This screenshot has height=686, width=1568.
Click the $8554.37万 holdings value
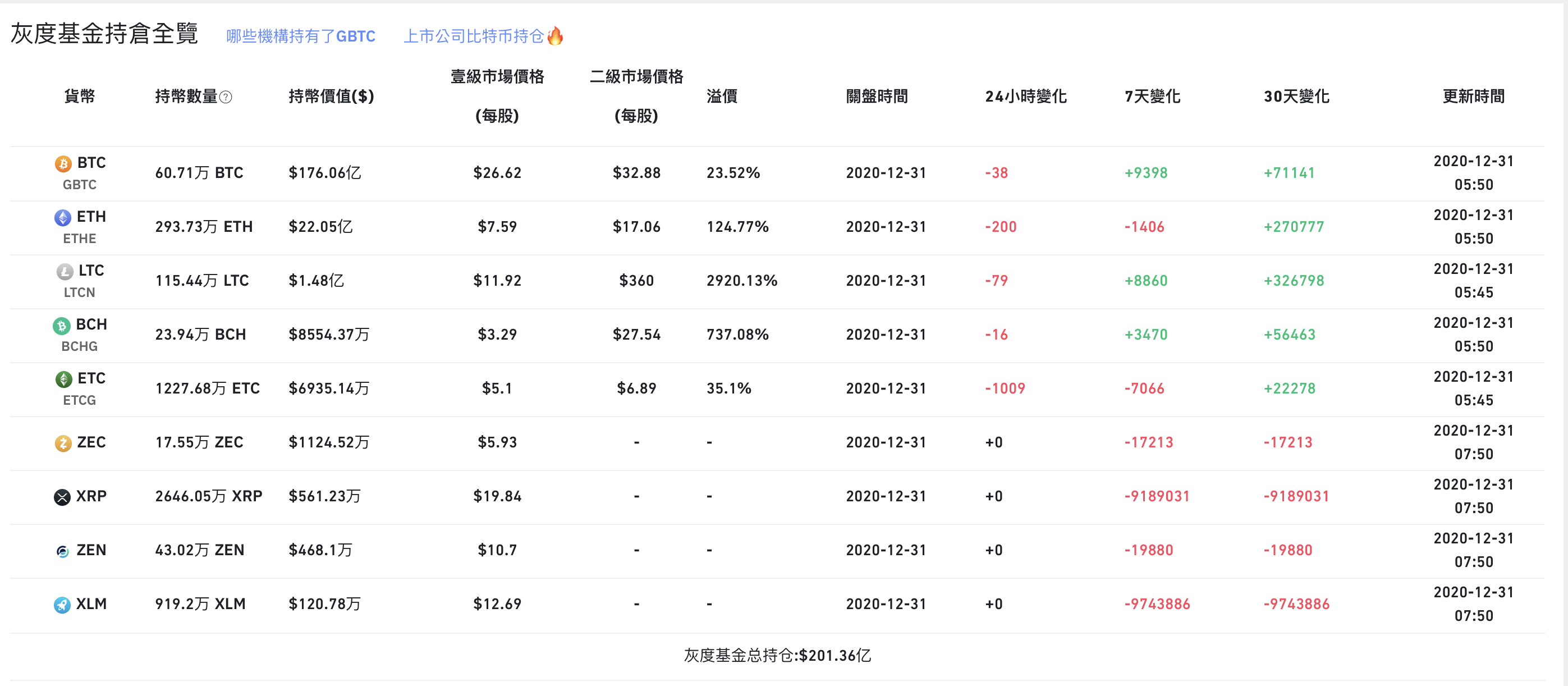329,335
